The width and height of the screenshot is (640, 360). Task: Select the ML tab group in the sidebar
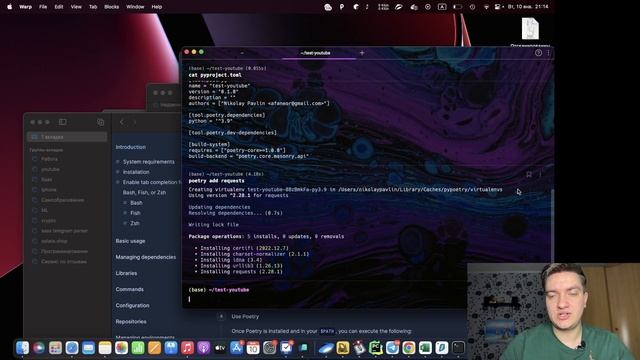pos(44,210)
